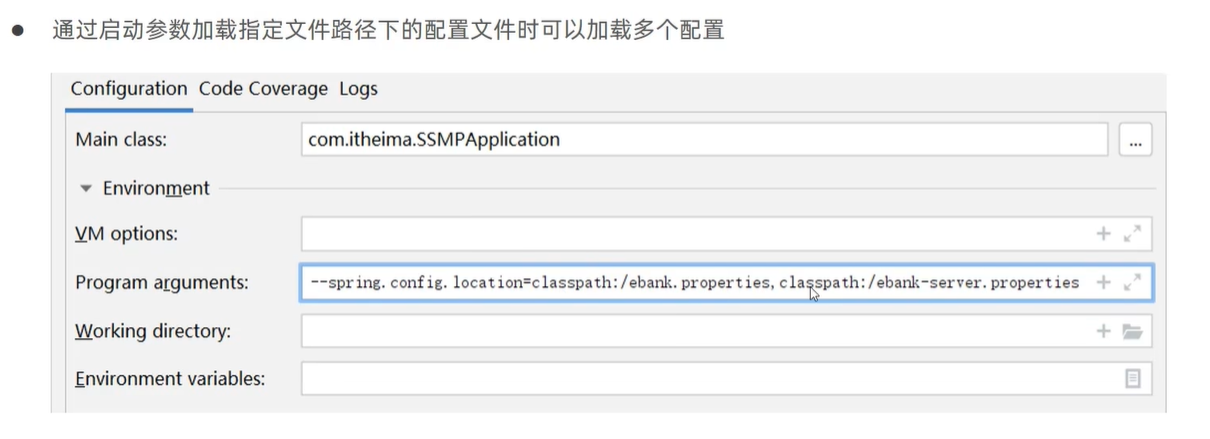Browse folders for Working directory
The width and height of the screenshot is (1210, 439).
[x=1132, y=331]
